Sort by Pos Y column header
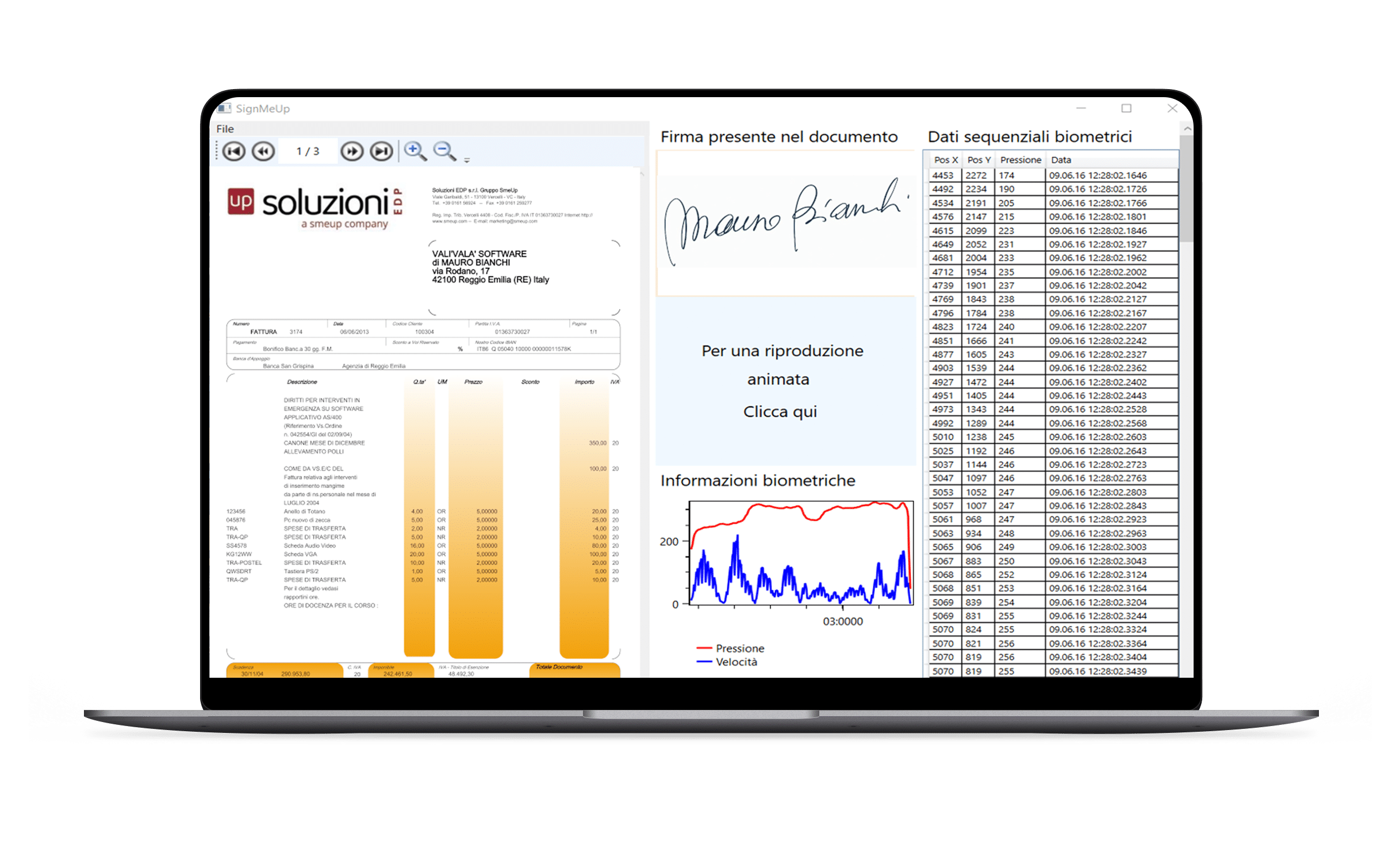This screenshot has height=841, width=1400. 979,160
